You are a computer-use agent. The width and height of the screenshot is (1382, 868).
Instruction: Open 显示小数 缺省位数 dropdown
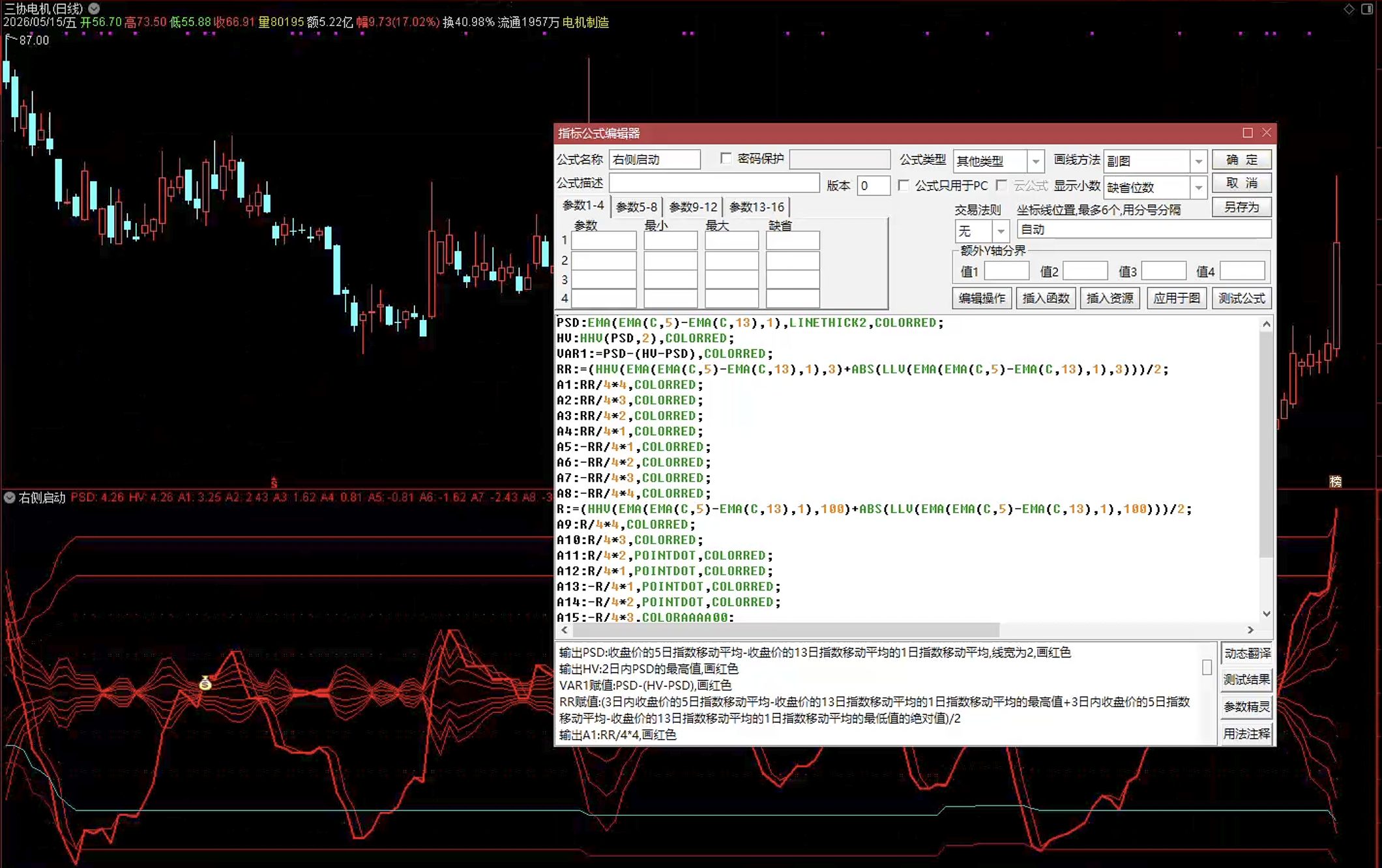coord(1198,188)
